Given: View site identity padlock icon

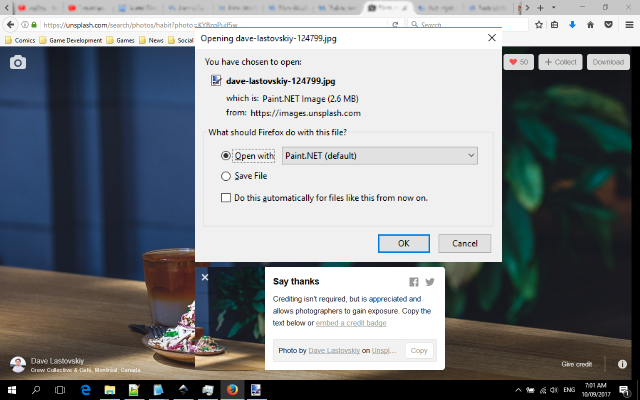Looking at the screenshot, I should click(x=34, y=25).
